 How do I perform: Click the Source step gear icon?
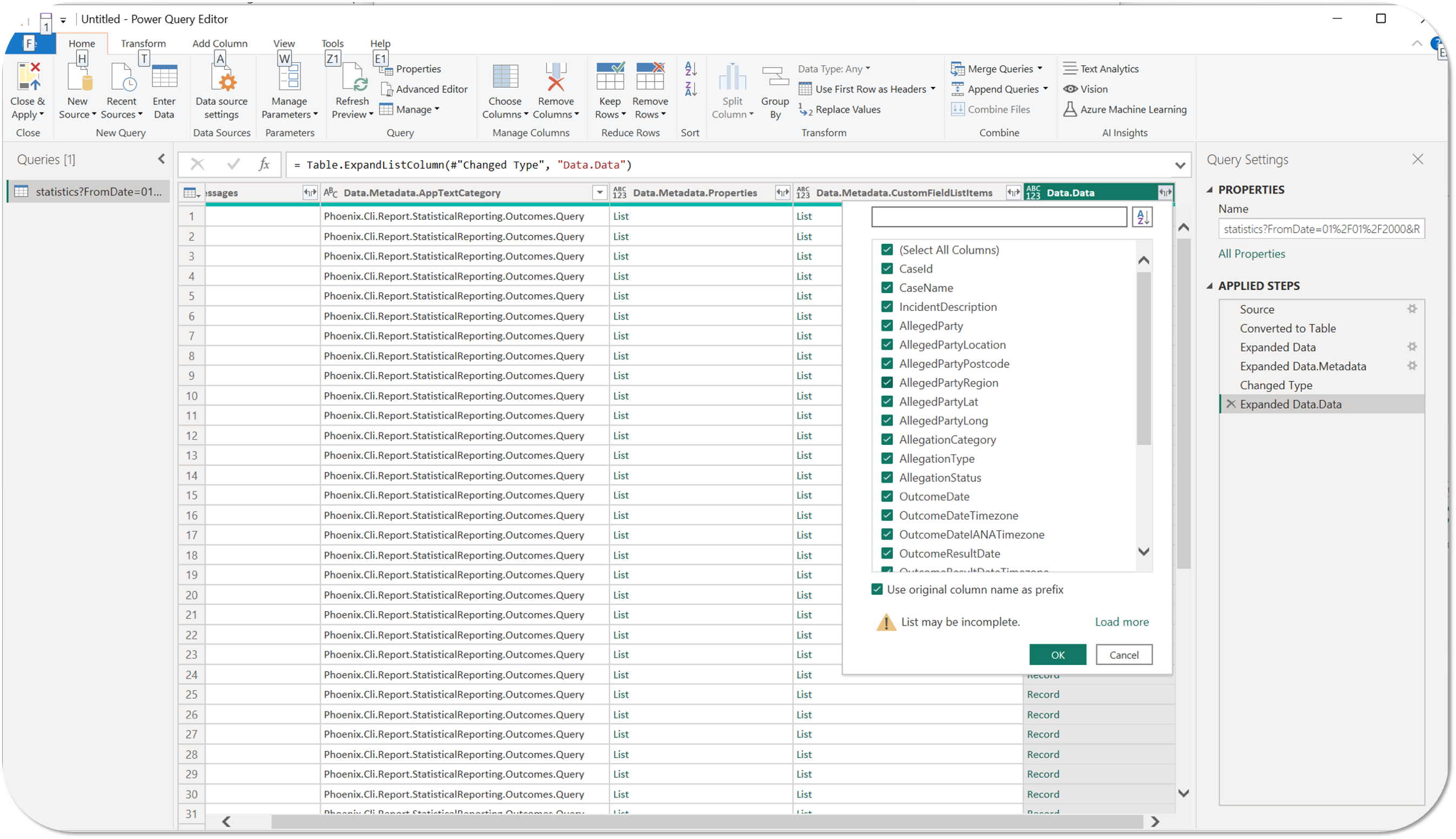1412,309
